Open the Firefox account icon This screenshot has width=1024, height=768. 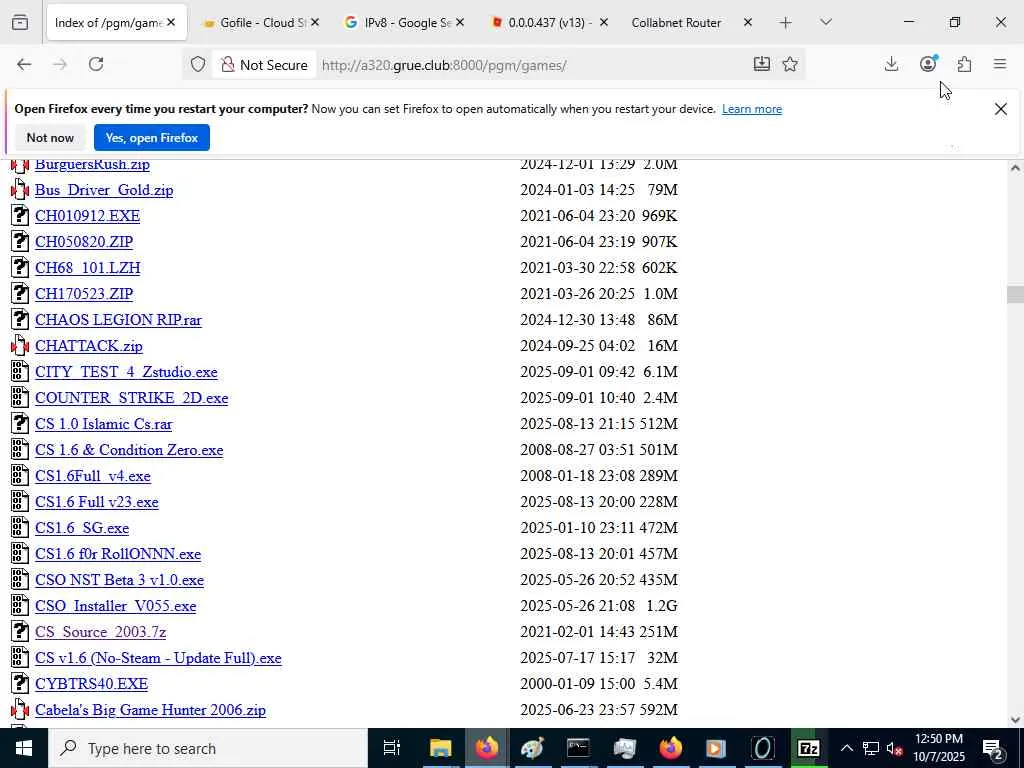[x=928, y=64]
